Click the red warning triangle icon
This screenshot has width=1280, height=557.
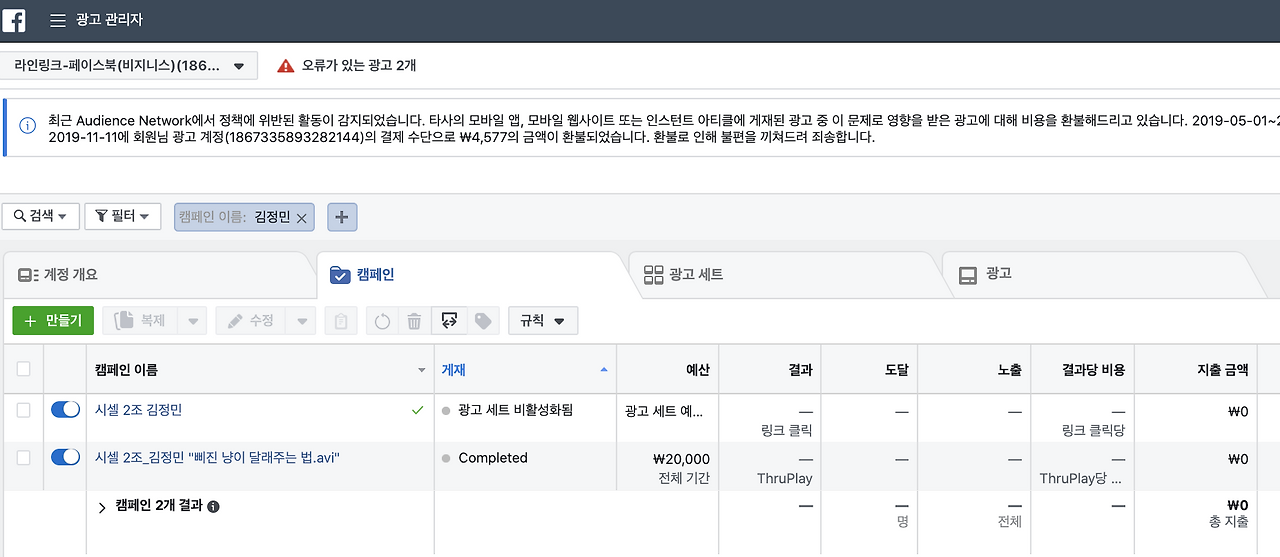pos(286,66)
